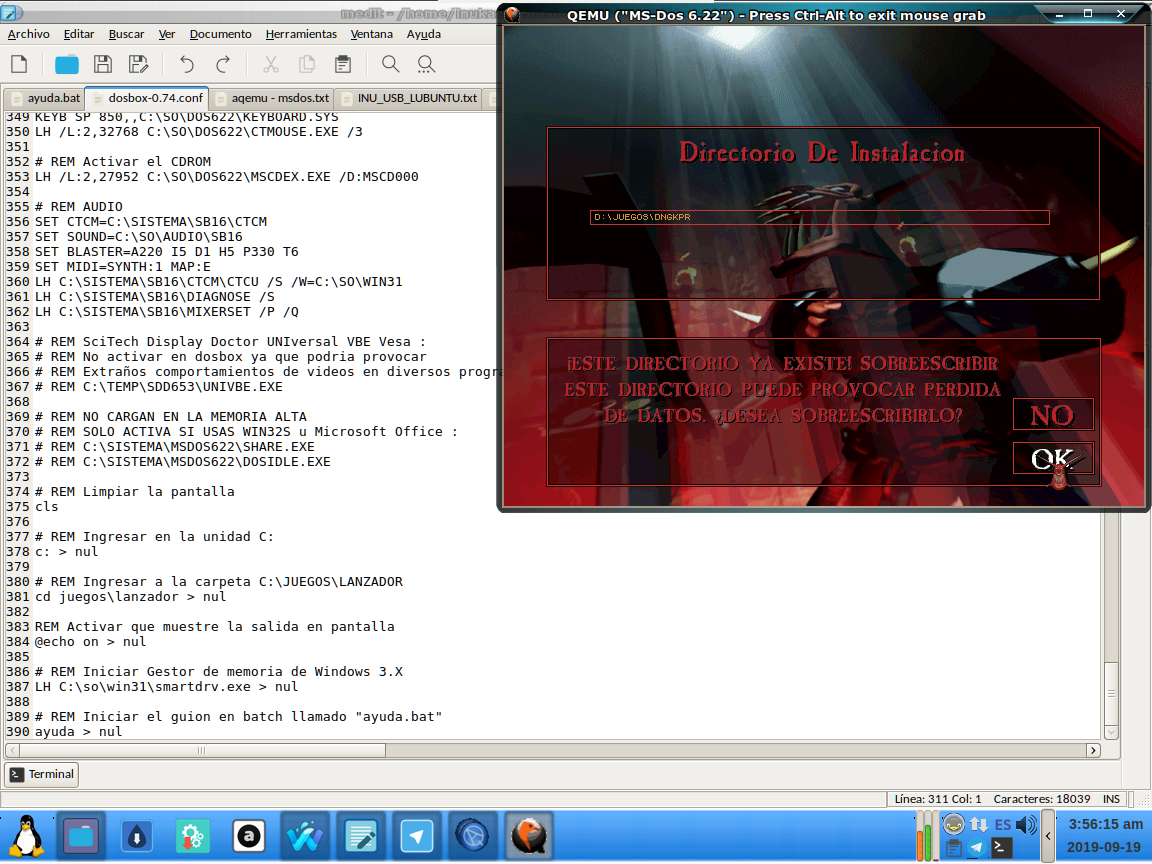1152x864 pixels.
Task: Click the clock showing 3:56:15 am
Action: coord(1106,824)
